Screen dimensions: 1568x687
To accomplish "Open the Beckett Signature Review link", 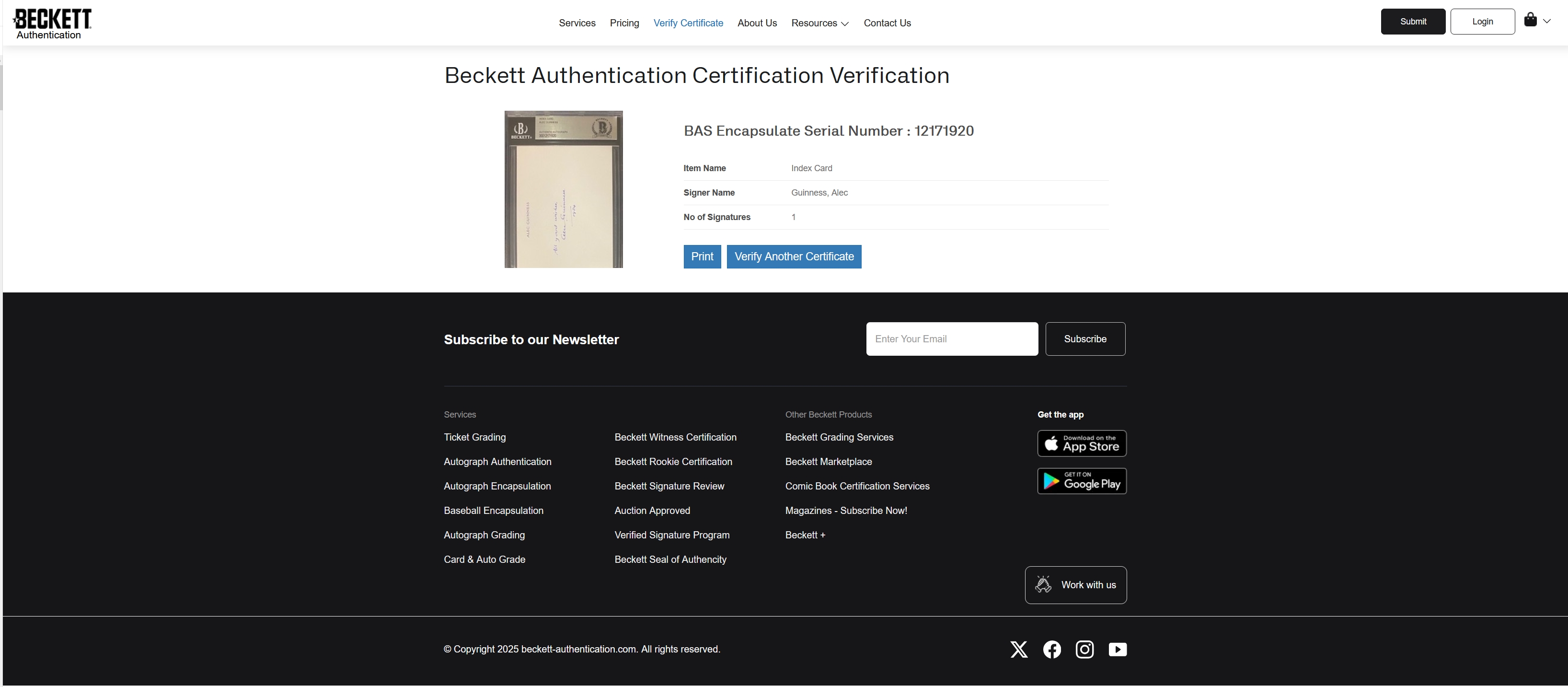I will [x=669, y=486].
